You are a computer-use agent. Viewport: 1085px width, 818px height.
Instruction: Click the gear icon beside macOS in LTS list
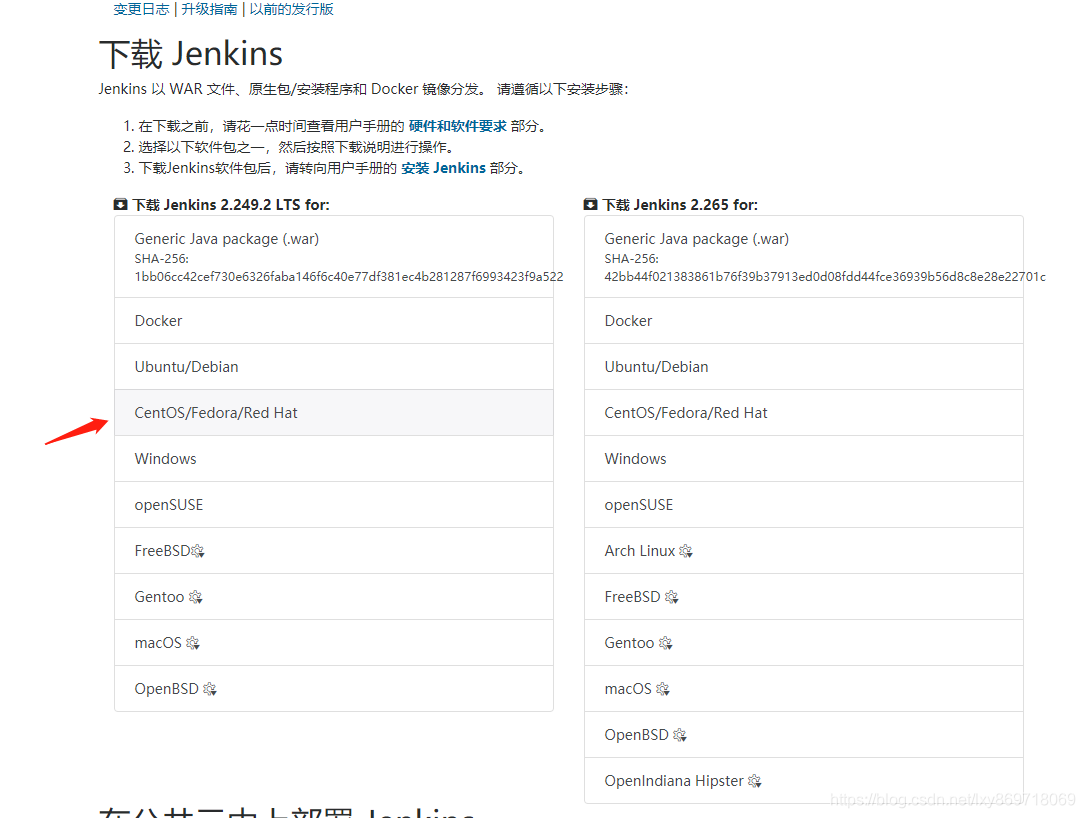pyautogui.click(x=193, y=643)
